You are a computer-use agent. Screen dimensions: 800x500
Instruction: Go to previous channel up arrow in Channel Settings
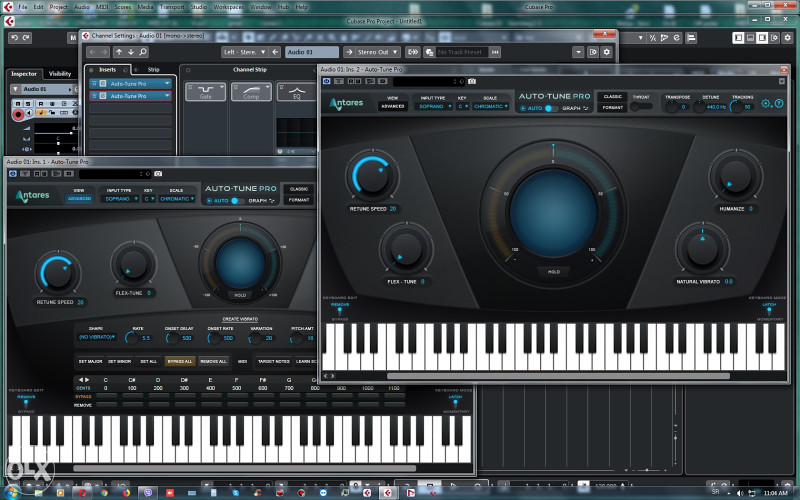(x=119, y=52)
